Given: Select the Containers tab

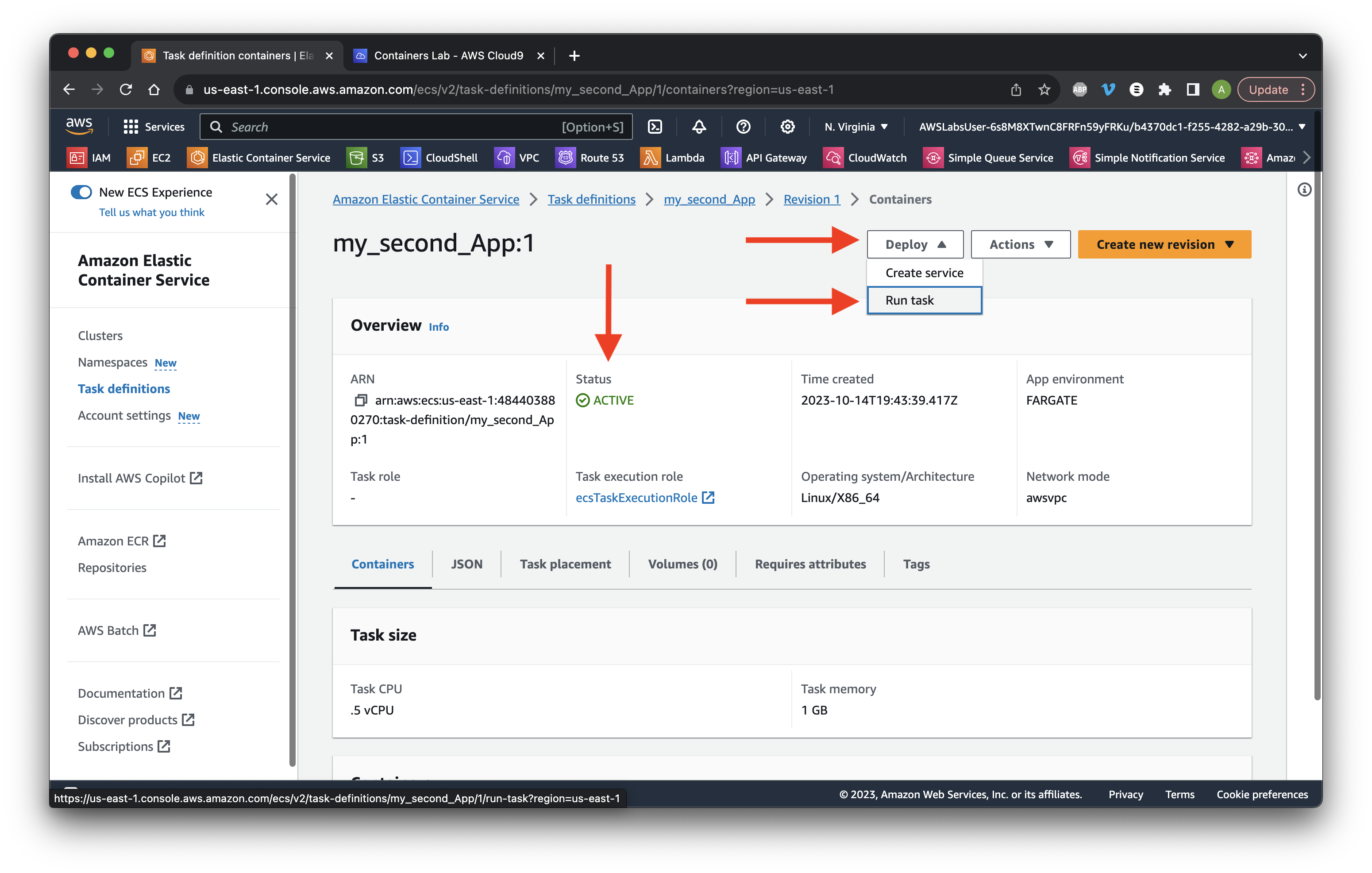Looking at the screenshot, I should click(x=383, y=564).
